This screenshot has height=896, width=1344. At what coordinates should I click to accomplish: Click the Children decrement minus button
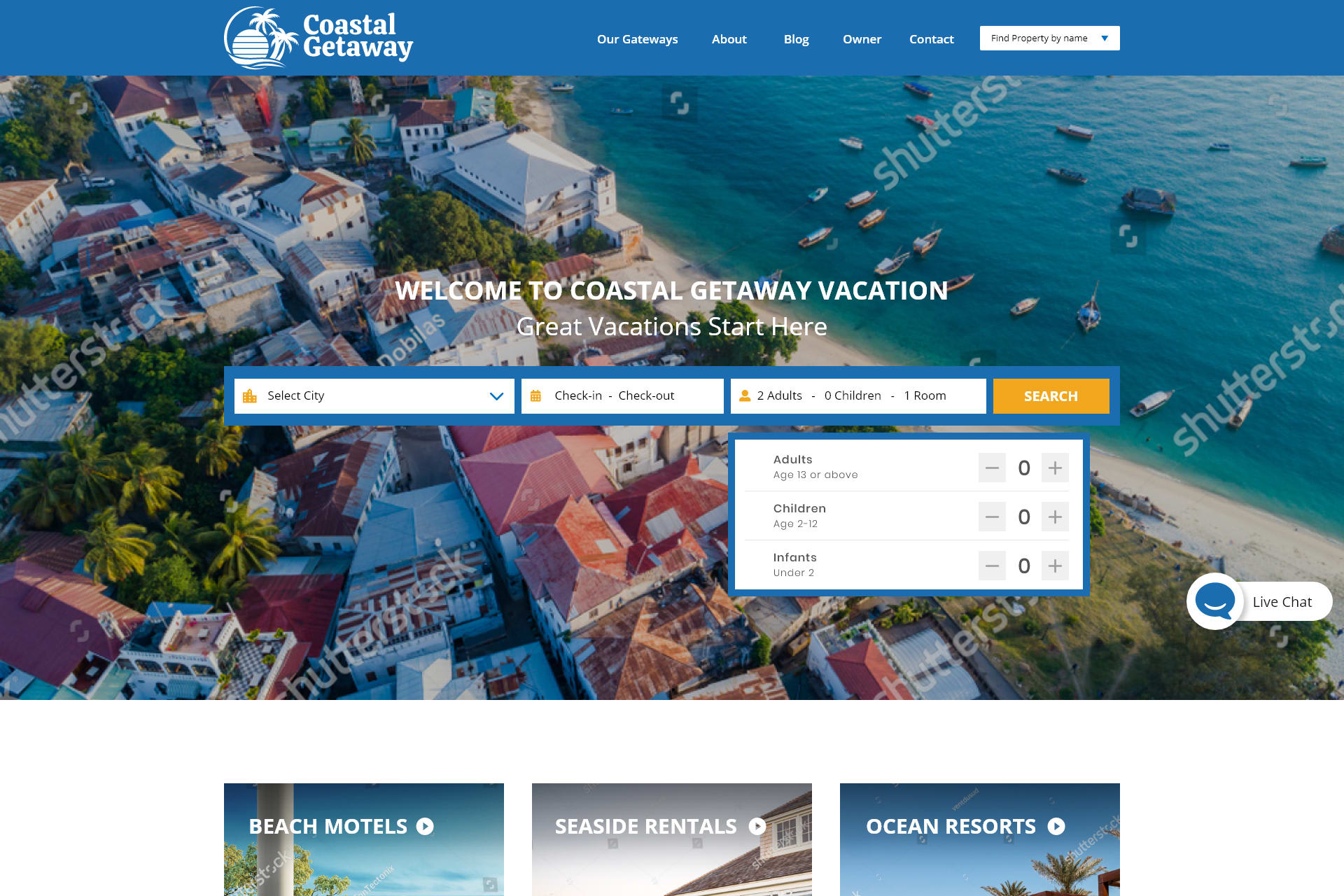click(x=991, y=517)
